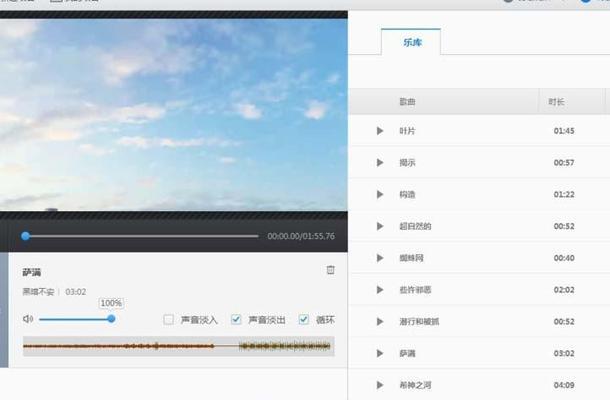Play the 02:02 track preview
Screen dimensions: 610x400
380,290
